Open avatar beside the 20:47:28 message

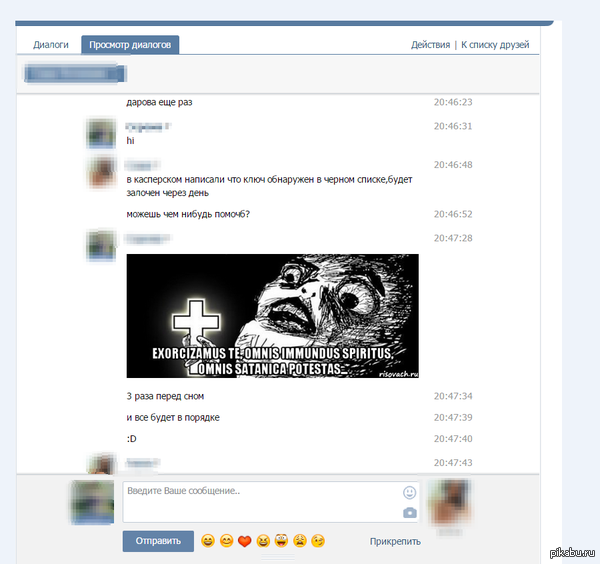101,245
